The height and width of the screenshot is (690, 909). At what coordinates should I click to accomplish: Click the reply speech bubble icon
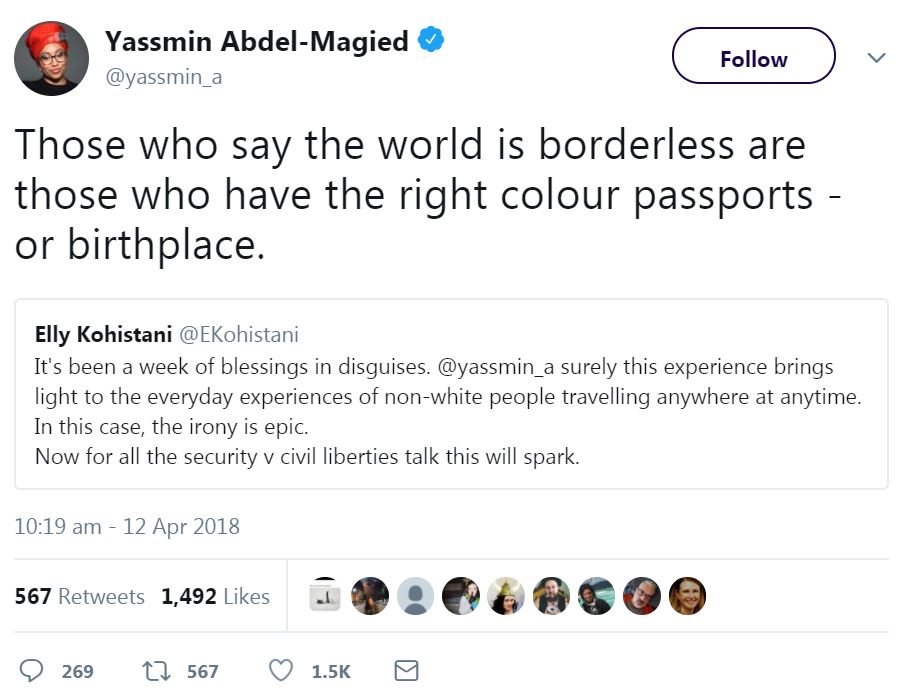32,671
